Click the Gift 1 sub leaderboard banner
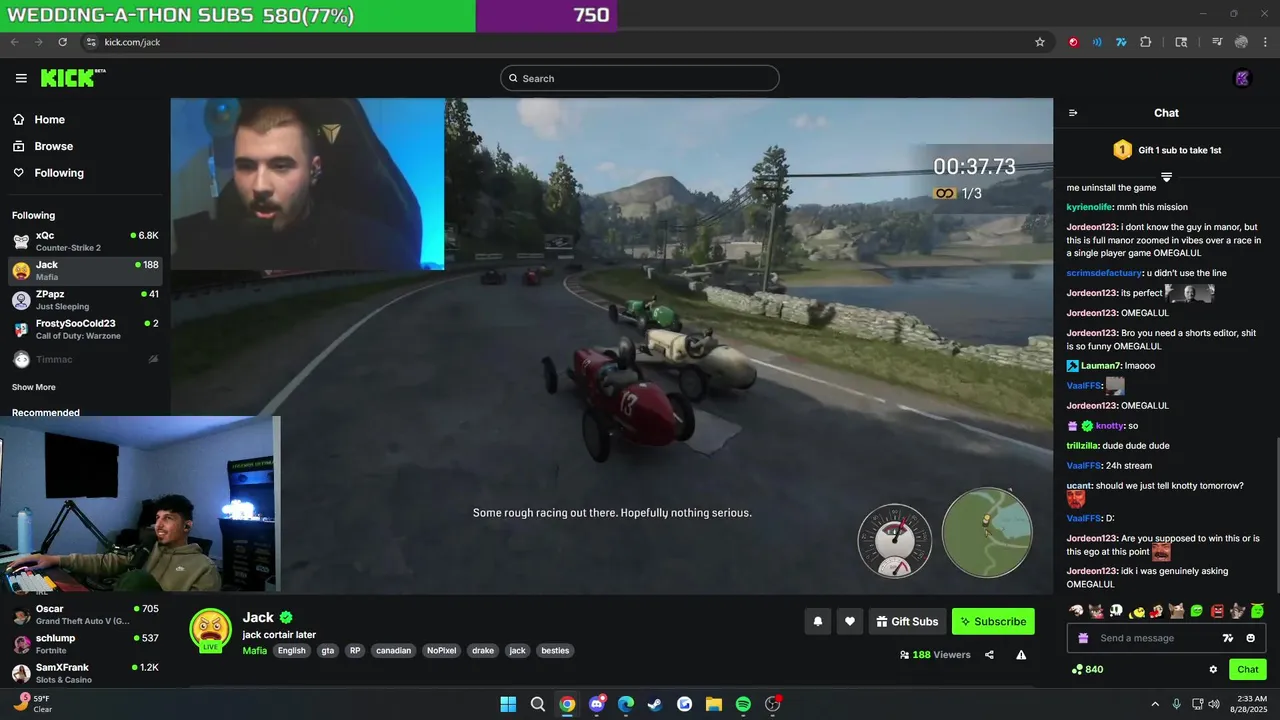The height and width of the screenshot is (720, 1280). pyautogui.click(x=1166, y=150)
